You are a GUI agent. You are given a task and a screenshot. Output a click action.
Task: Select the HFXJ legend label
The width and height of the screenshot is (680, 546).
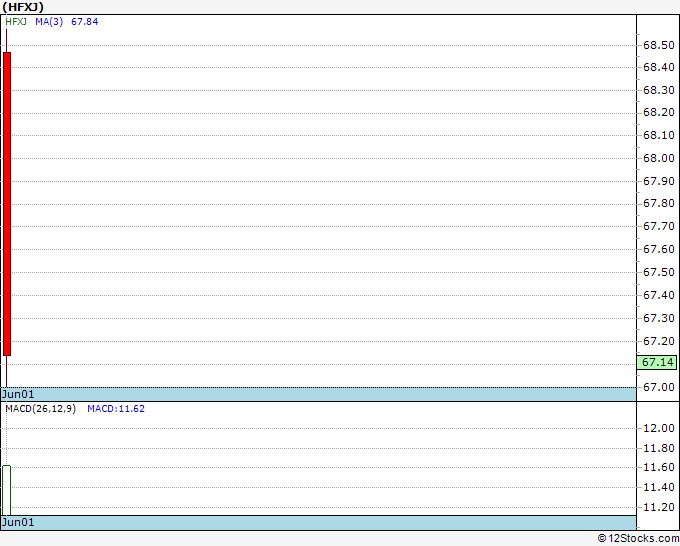pos(16,22)
